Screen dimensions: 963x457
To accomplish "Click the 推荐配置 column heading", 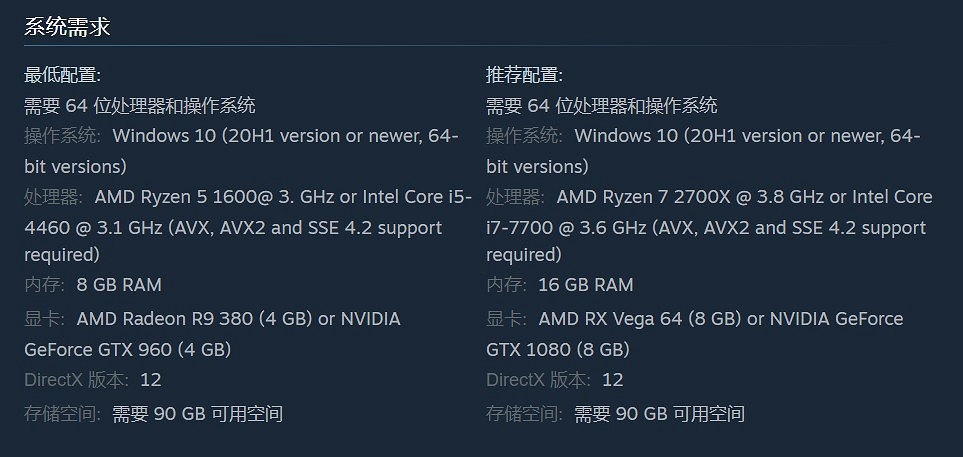I will pyautogui.click(x=524, y=75).
